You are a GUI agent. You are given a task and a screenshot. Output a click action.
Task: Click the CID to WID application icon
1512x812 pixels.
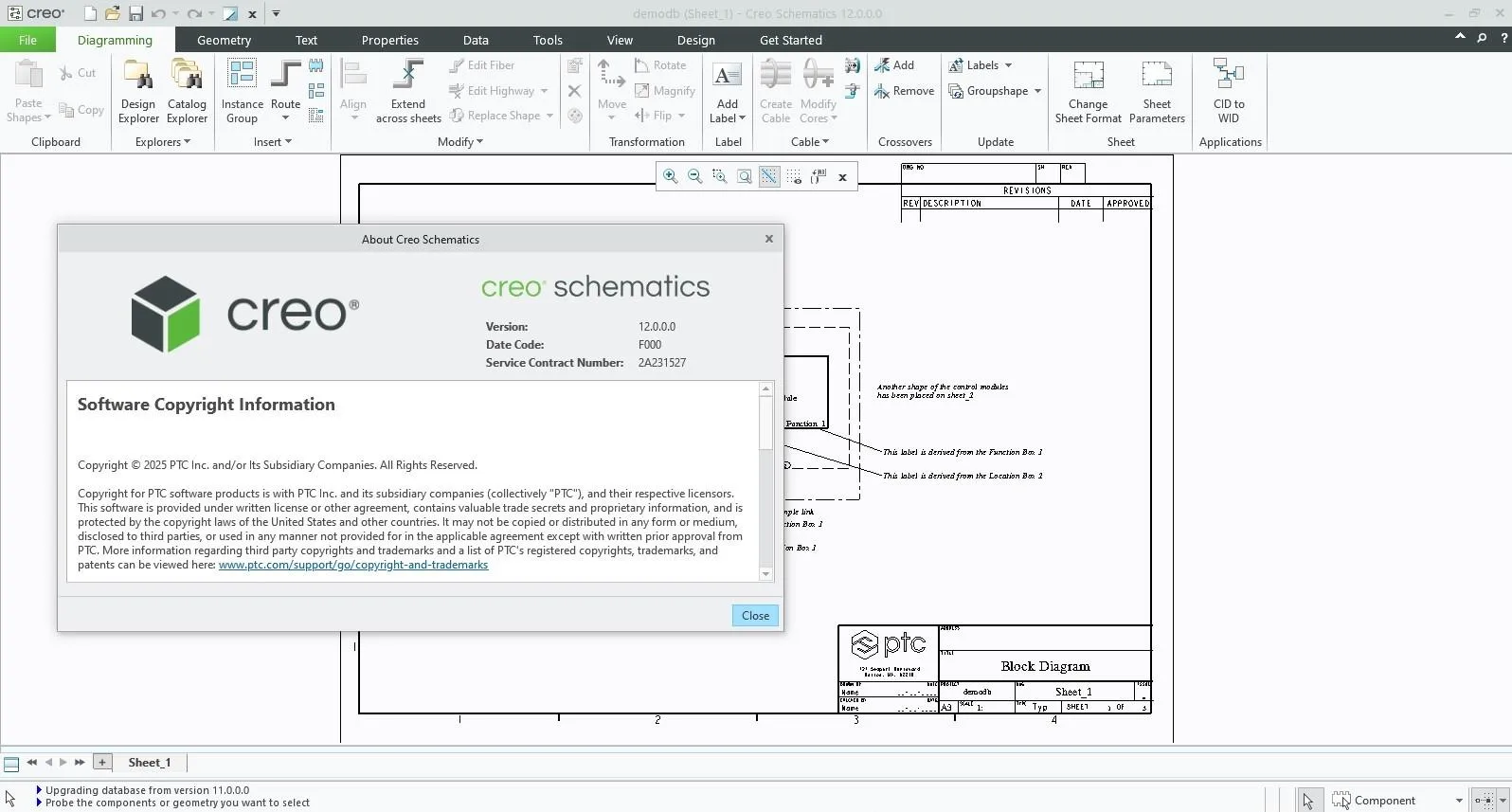tap(1229, 92)
